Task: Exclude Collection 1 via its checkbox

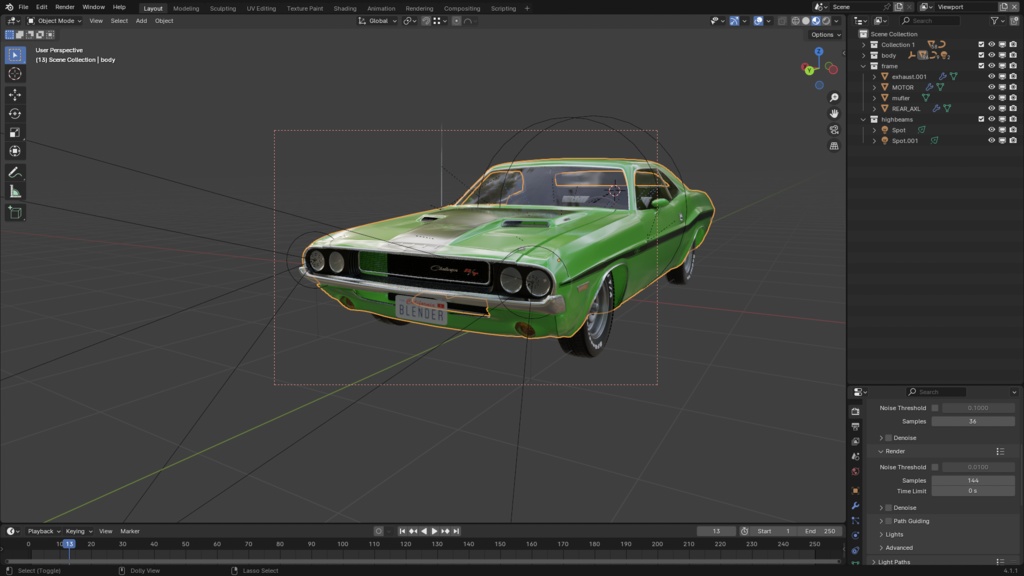Action: (981, 44)
